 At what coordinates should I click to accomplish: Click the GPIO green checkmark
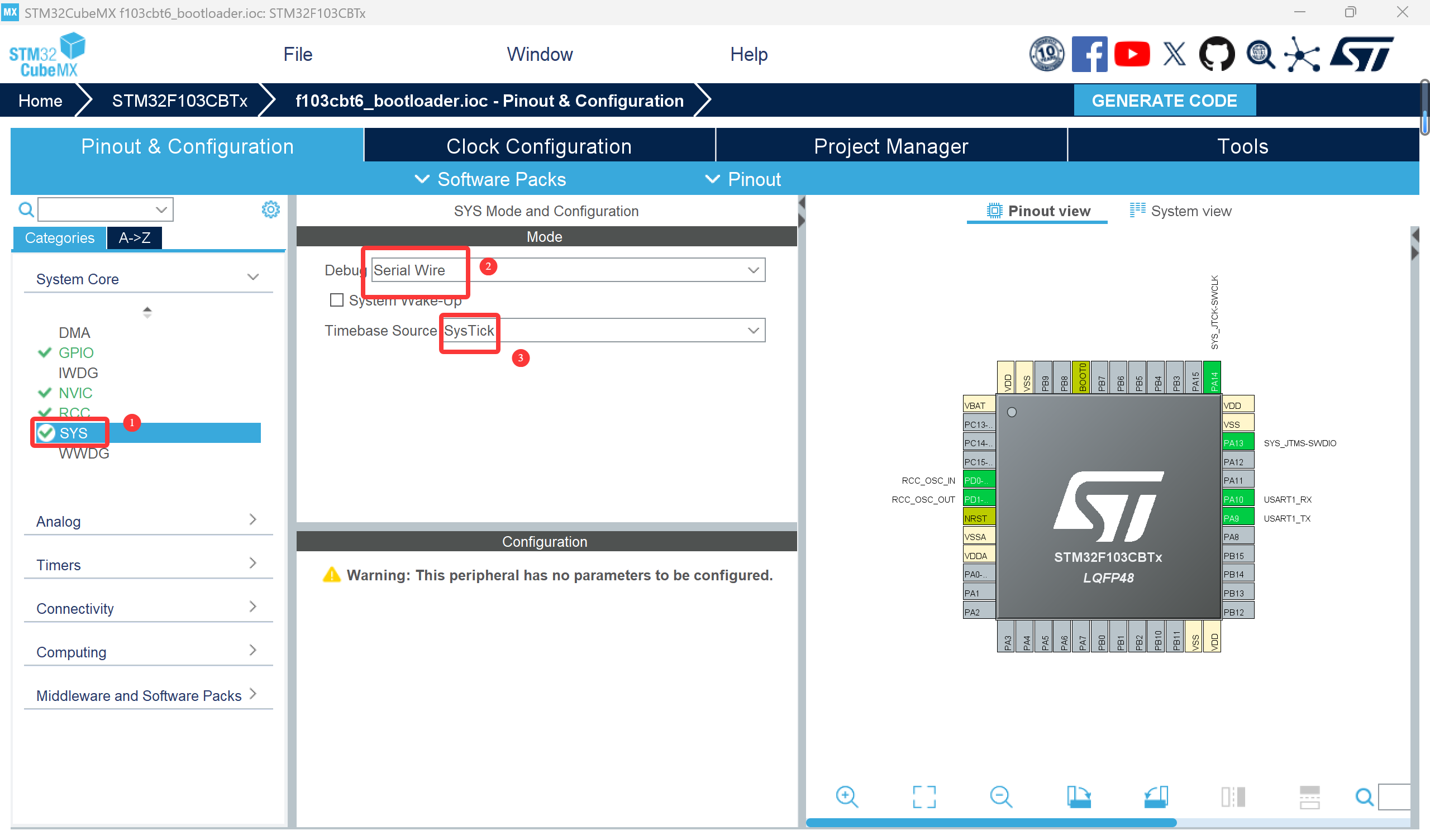[x=45, y=352]
